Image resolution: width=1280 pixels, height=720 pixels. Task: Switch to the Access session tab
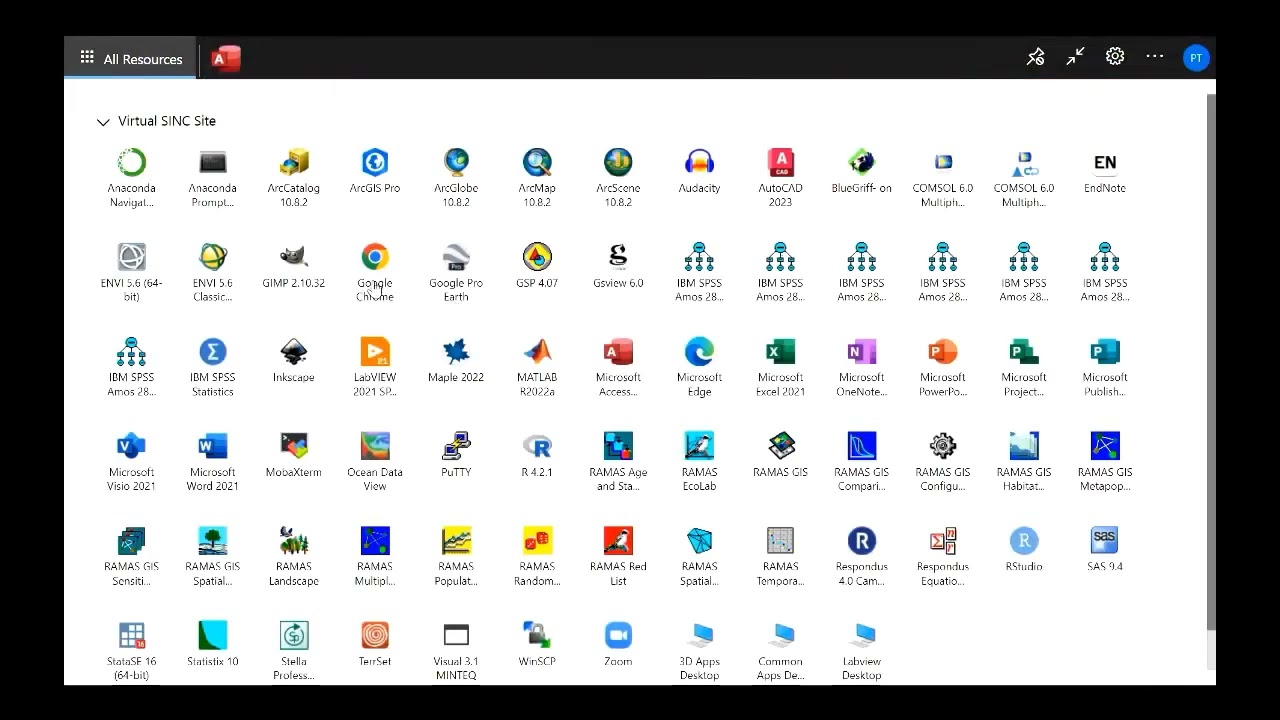pos(226,59)
